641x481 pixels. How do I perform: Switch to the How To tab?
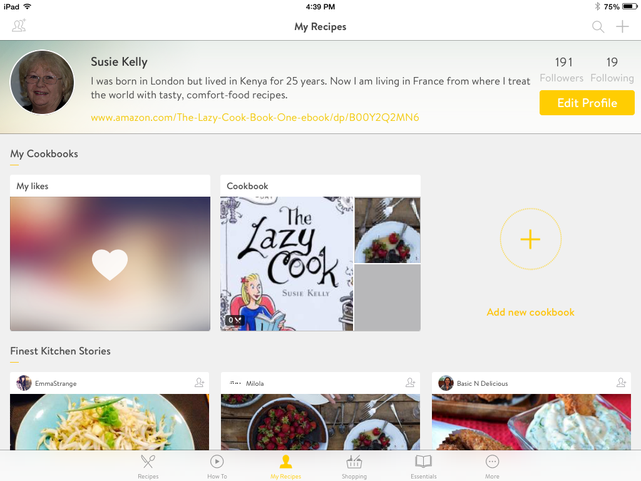point(217,467)
